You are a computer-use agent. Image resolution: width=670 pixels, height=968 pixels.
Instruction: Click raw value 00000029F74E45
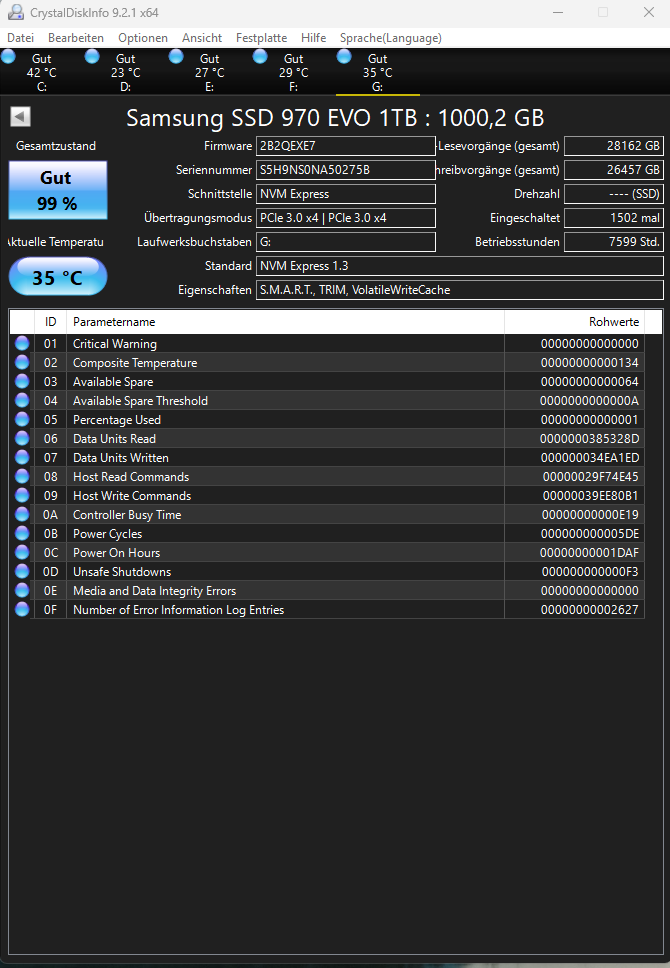coord(590,477)
